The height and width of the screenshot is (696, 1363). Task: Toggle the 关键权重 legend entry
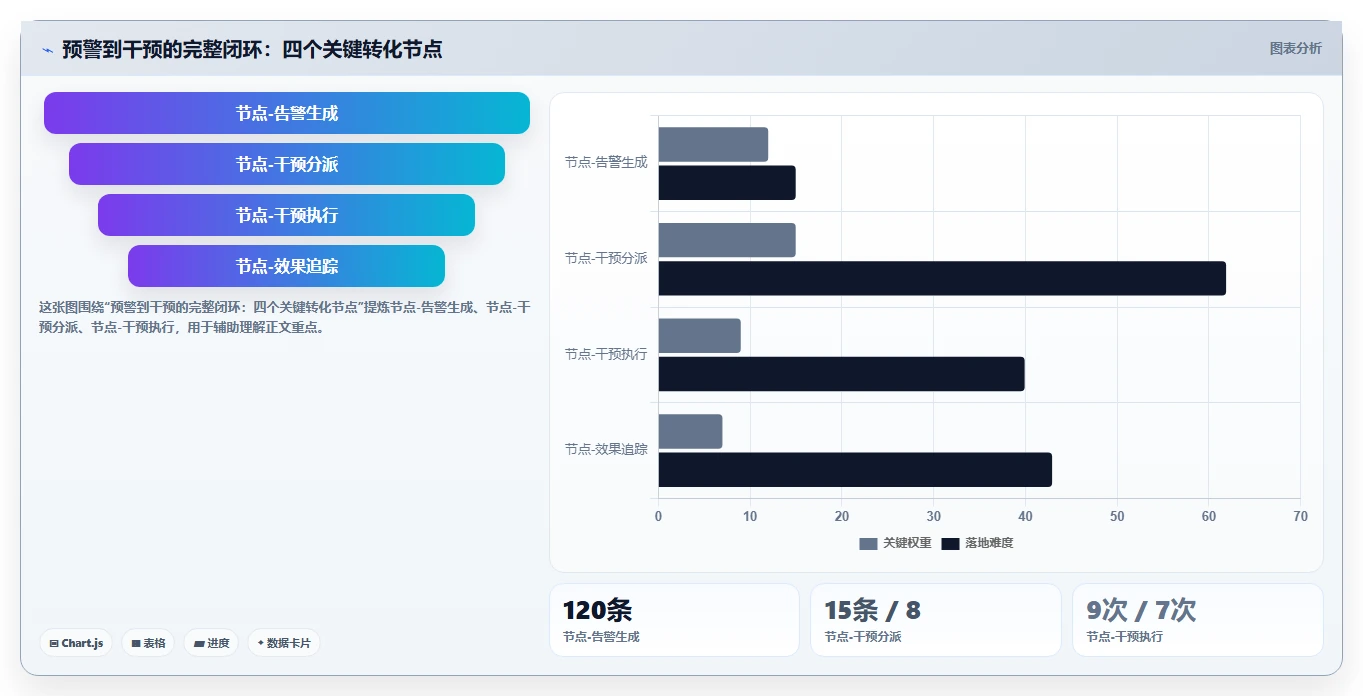coord(895,543)
